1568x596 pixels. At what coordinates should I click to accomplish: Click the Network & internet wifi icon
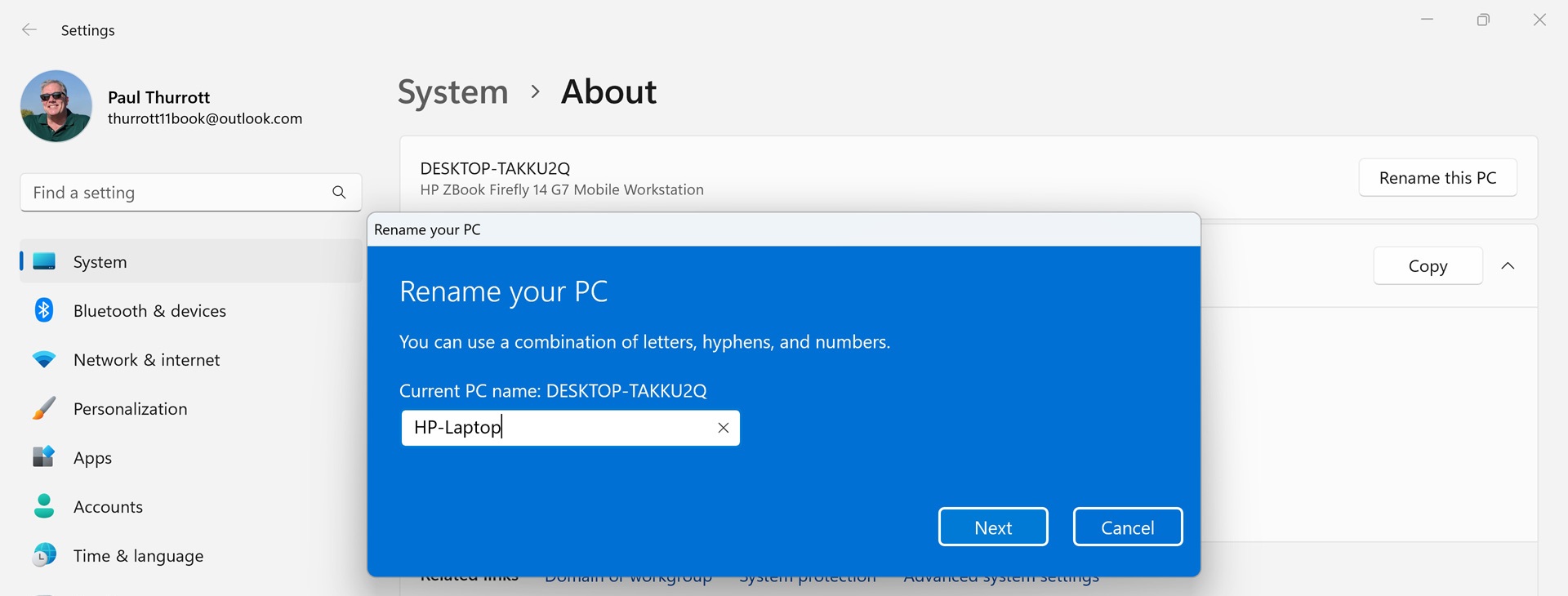pyautogui.click(x=44, y=359)
